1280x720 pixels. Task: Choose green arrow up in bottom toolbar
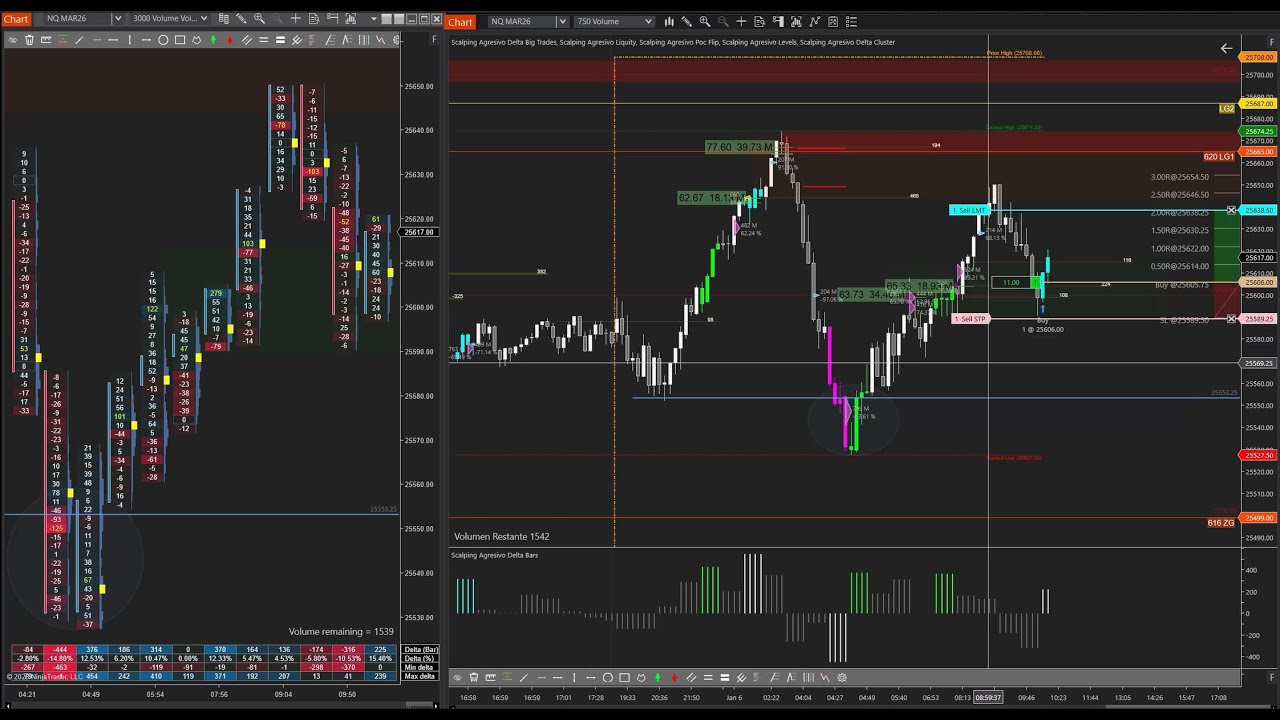click(x=657, y=678)
